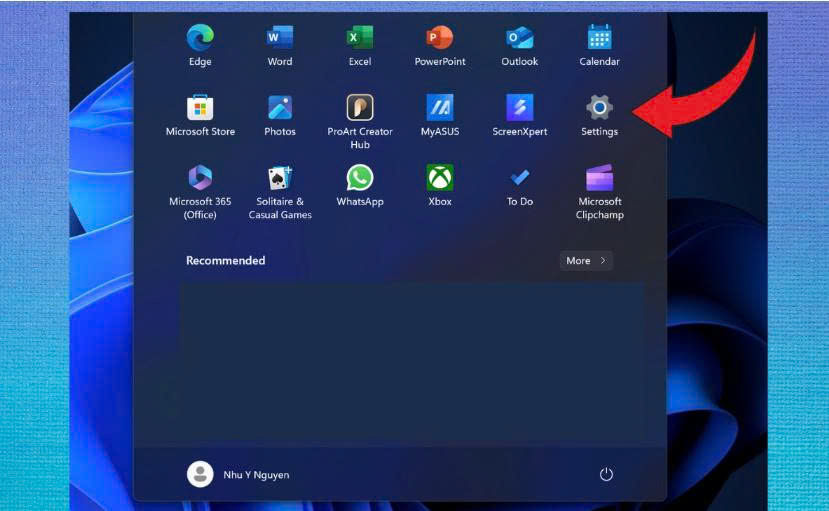Open the user account avatar
The height and width of the screenshot is (511, 829).
point(200,474)
